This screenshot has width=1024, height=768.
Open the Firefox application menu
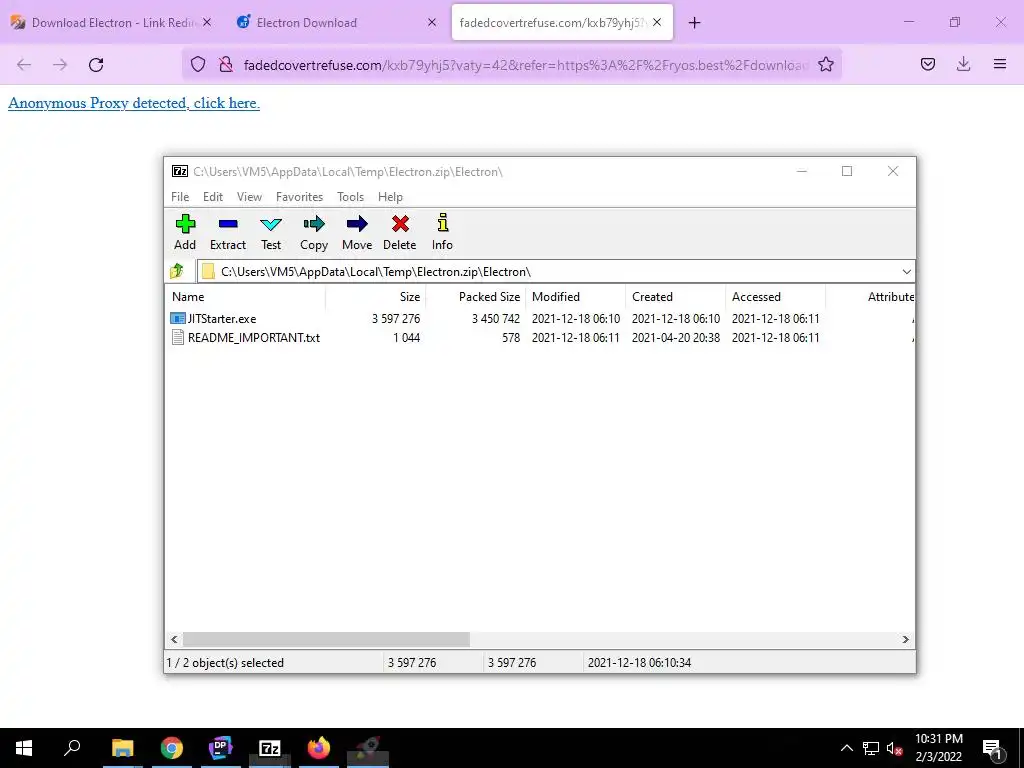[1000, 64]
